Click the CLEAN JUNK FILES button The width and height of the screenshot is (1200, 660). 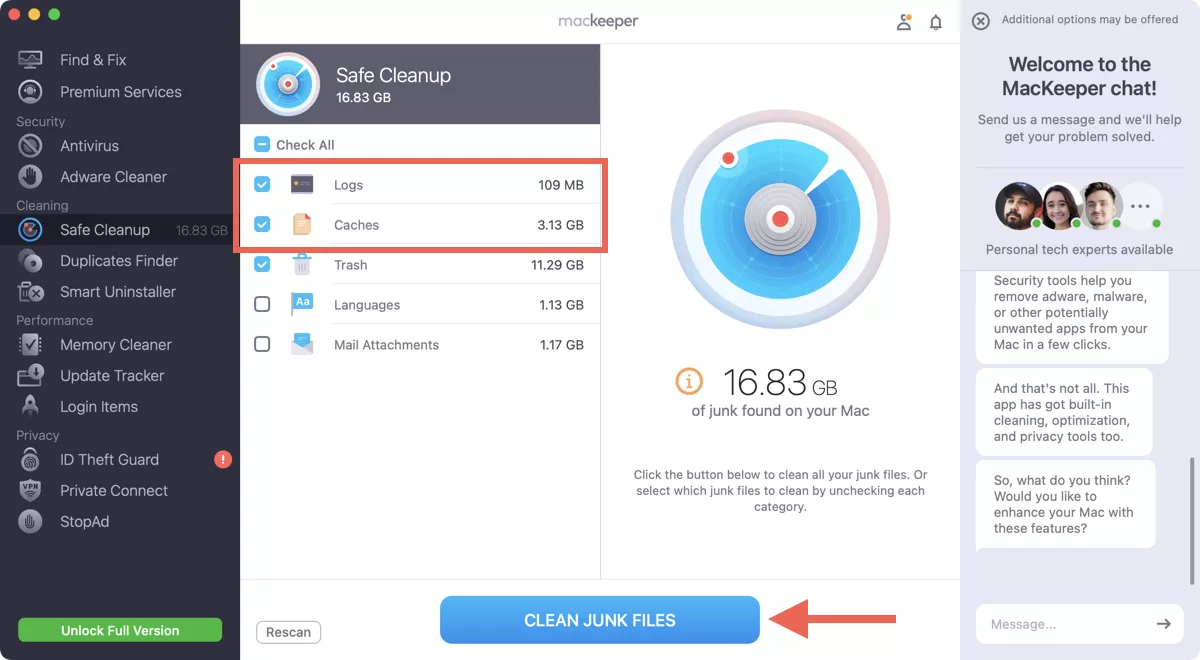(x=600, y=620)
